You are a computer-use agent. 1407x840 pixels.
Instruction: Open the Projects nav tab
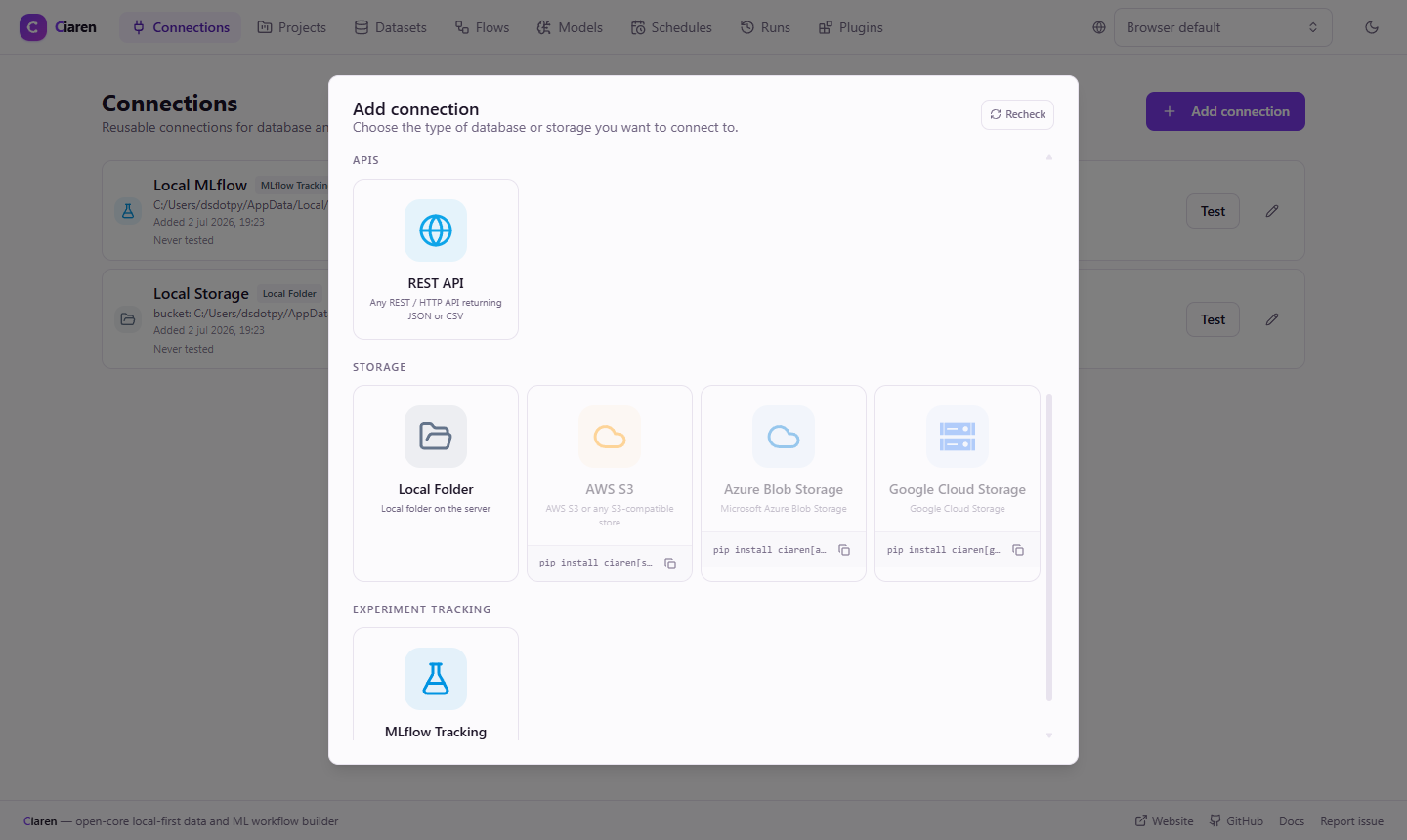tap(291, 27)
